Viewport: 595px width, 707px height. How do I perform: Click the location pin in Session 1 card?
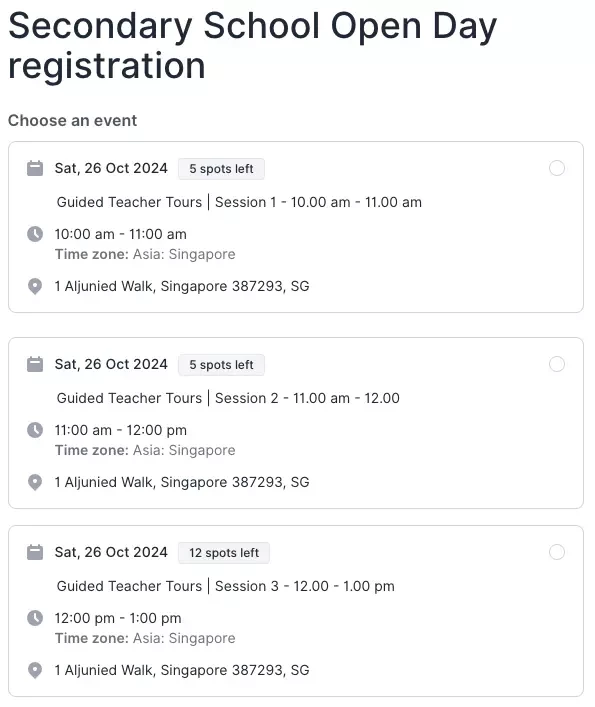point(35,286)
